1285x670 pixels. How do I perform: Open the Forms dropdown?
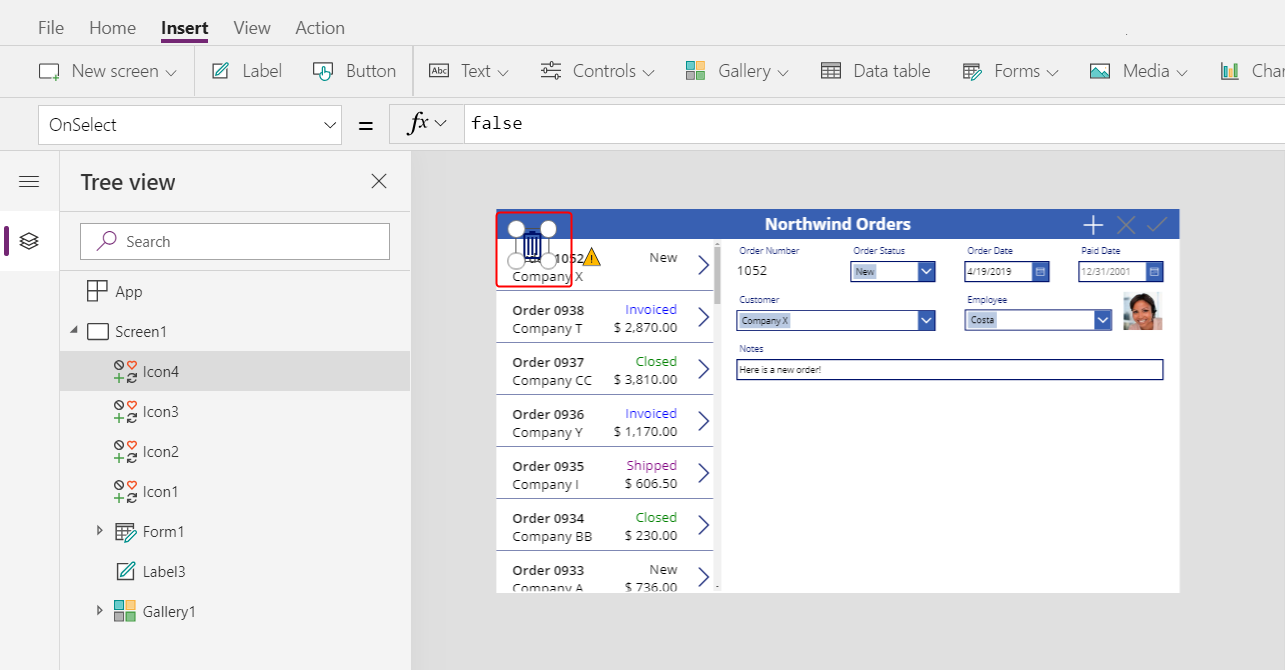coord(1010,71)
